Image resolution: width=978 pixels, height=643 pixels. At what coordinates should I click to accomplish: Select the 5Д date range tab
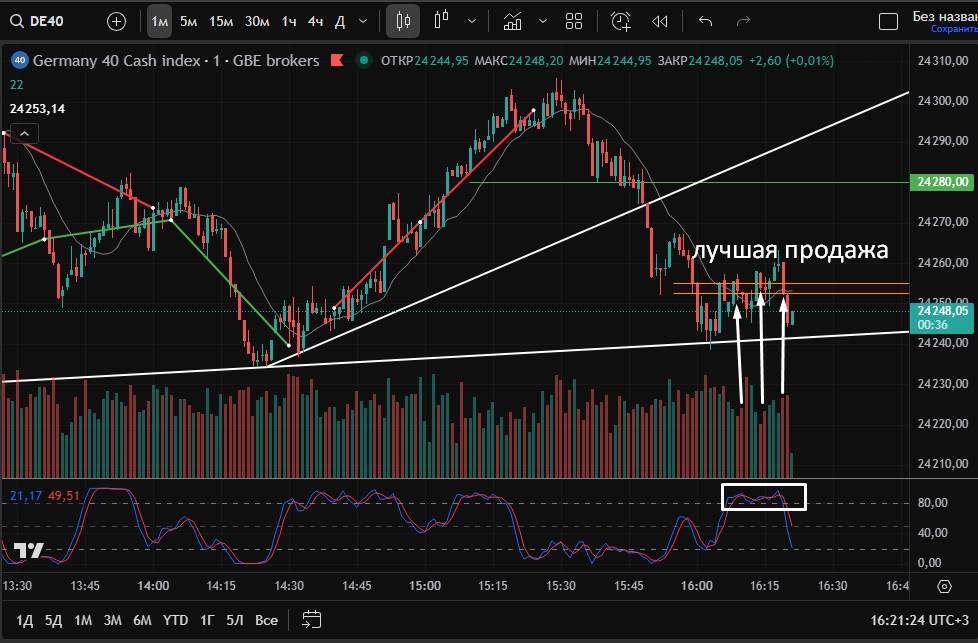pyautogui.click(x=52, y=620)
